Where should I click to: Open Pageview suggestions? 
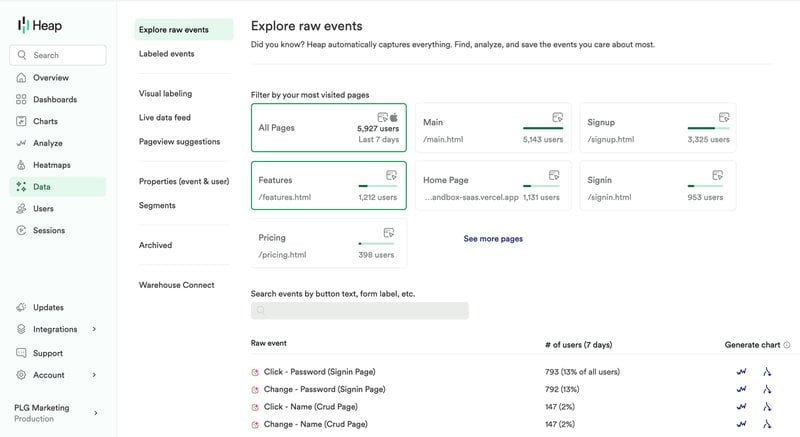[x=179, y=141]
